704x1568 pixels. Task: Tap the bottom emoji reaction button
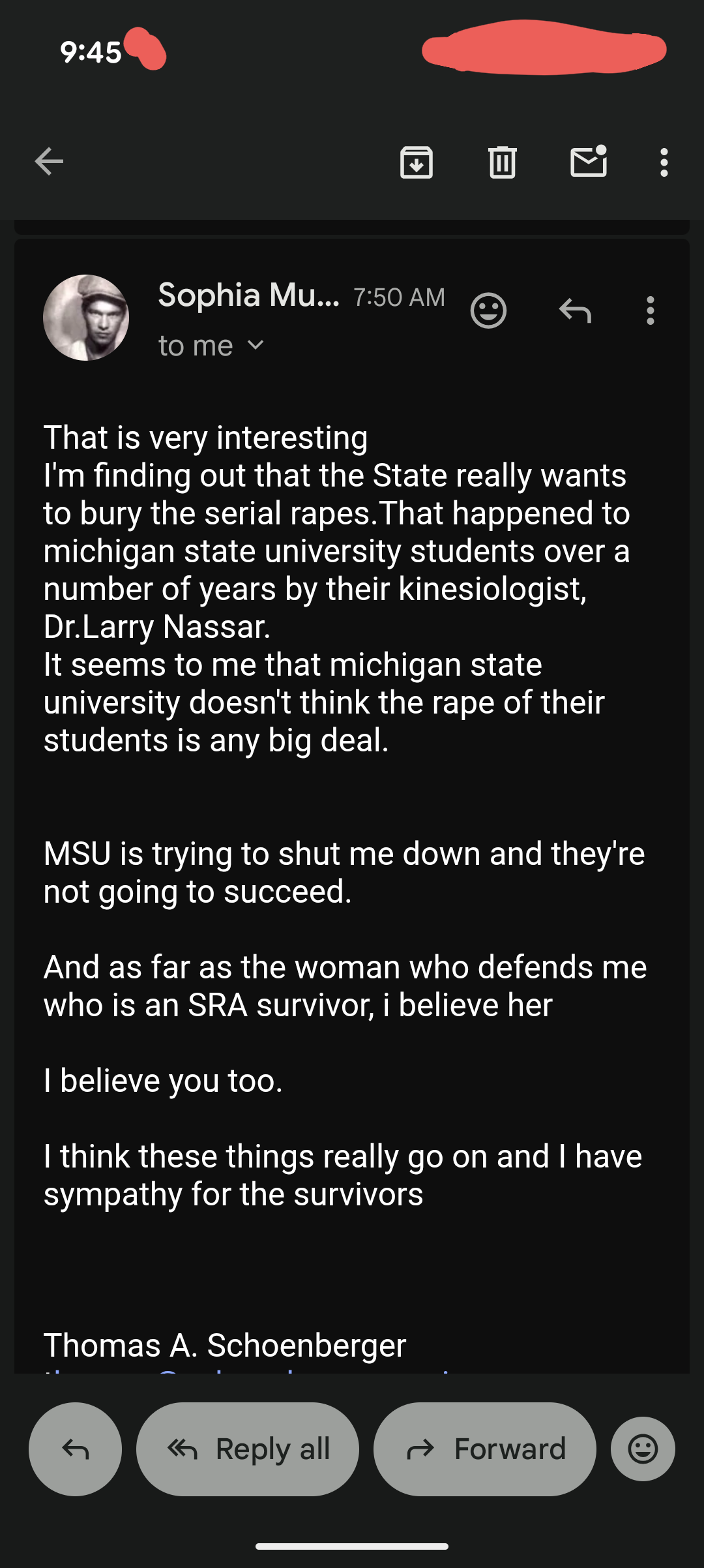pyautogui.click(x=643, y=1449)
